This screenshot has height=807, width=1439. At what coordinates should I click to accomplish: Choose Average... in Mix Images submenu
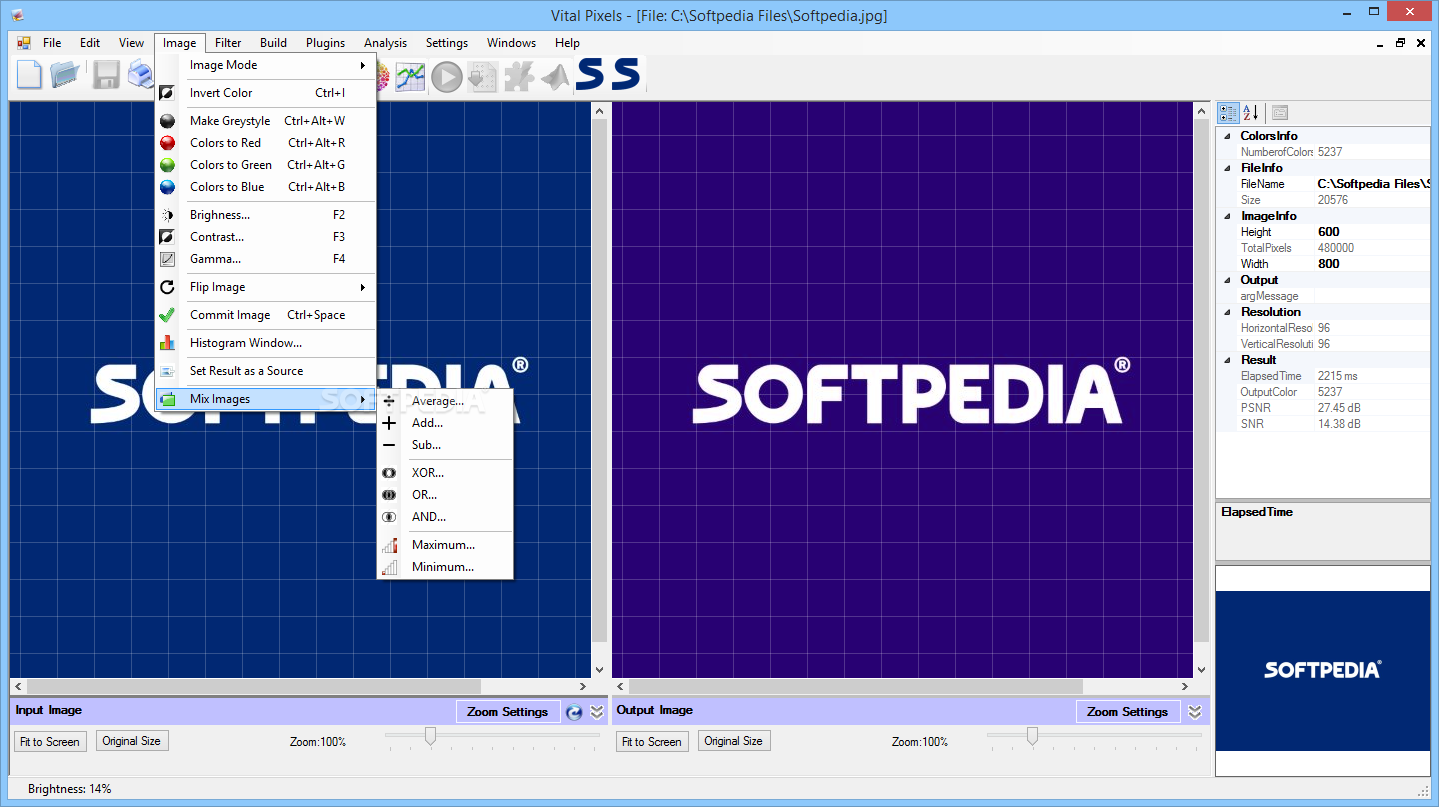point(445,401)
